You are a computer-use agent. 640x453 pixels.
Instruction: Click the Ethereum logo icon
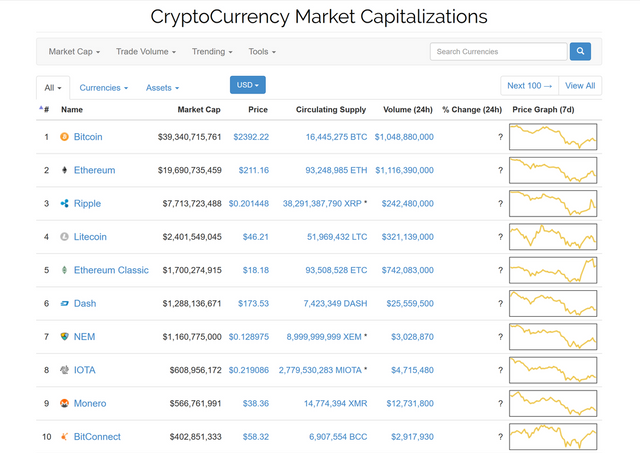pos(65,170)
